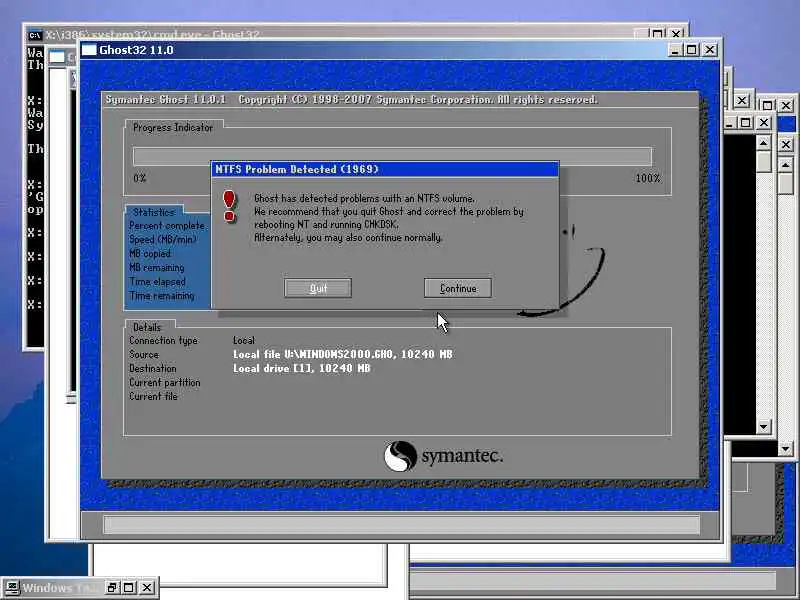This screenshot has width=800, height=600.
Task: Maximize the minimized Windows taskbar window
Action: (129, 587)
